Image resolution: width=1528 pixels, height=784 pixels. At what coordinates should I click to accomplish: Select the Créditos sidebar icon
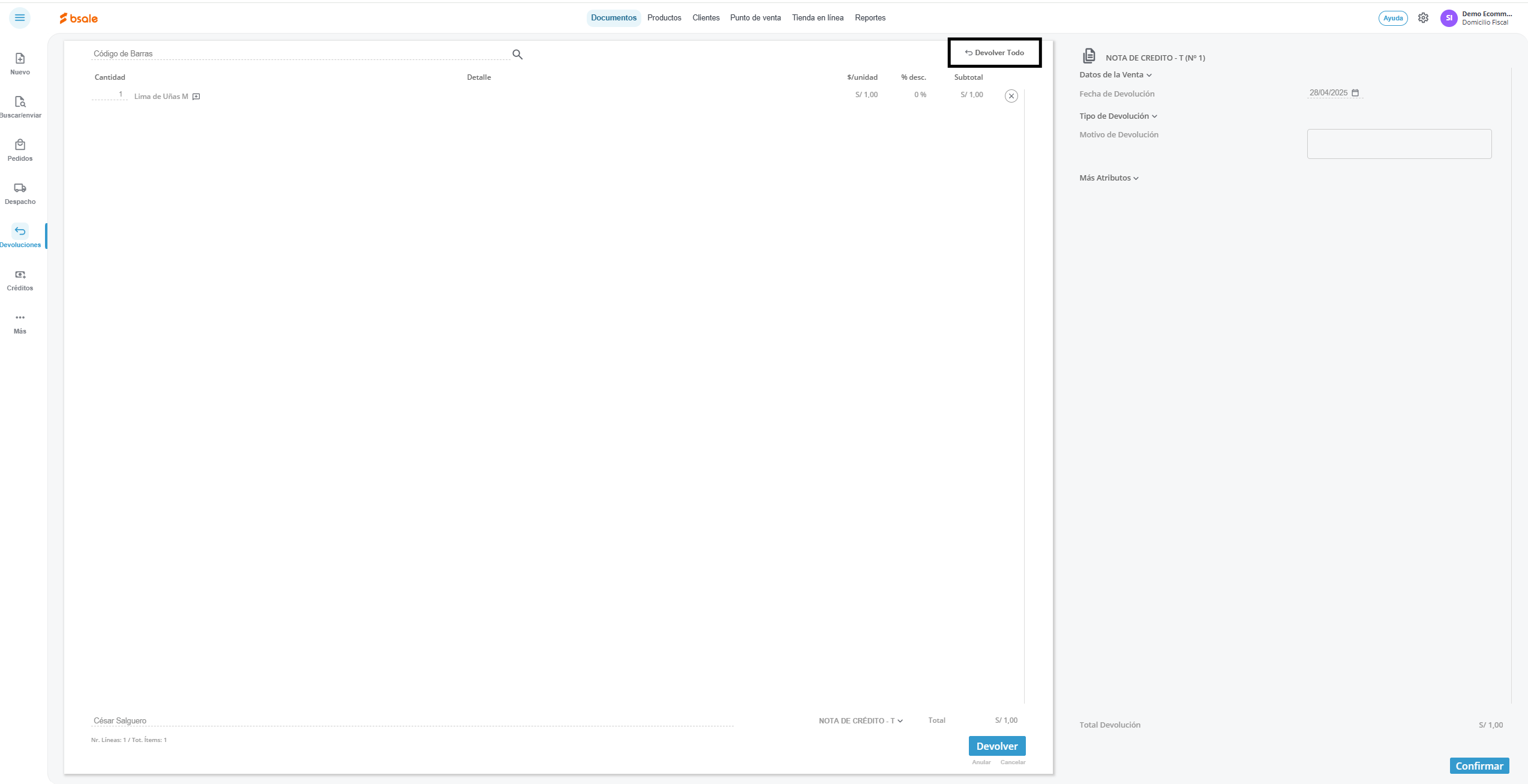click(20, 275)
